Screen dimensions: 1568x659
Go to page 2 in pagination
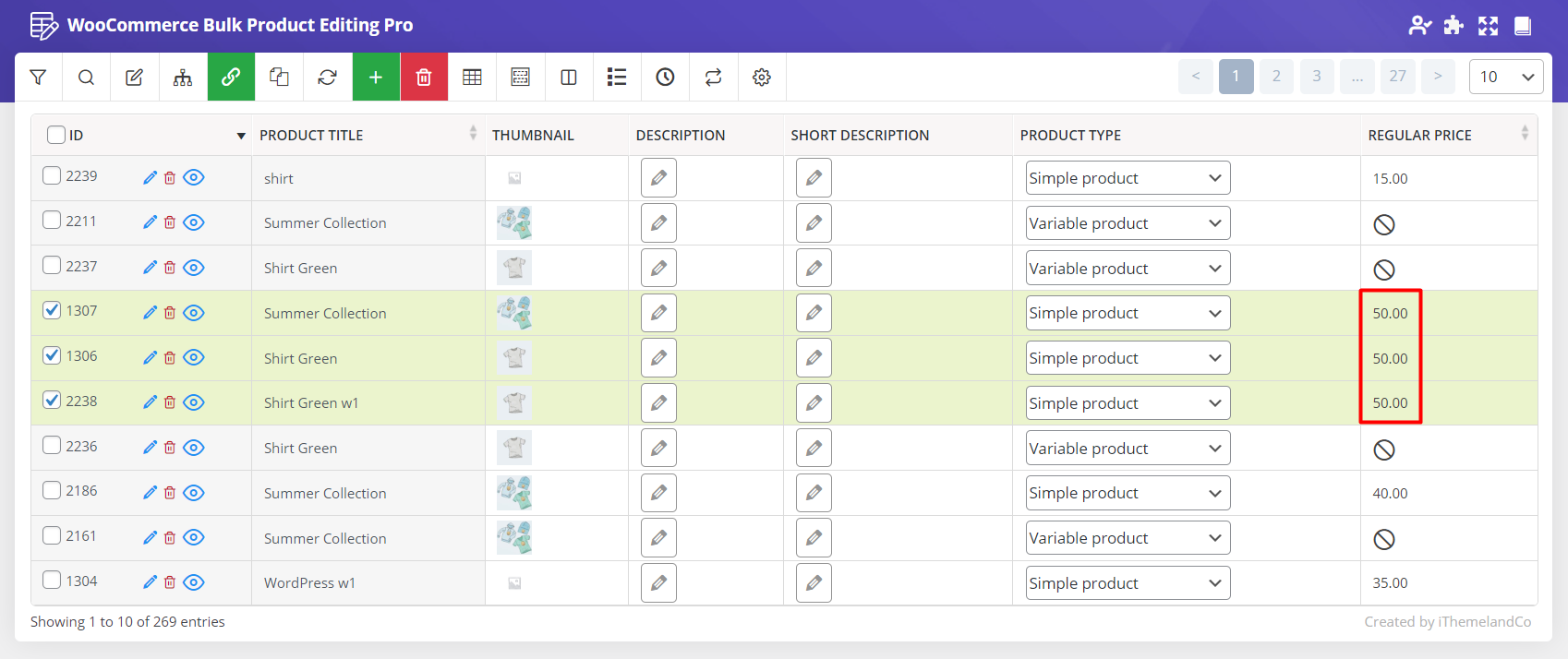(1276, 77)
